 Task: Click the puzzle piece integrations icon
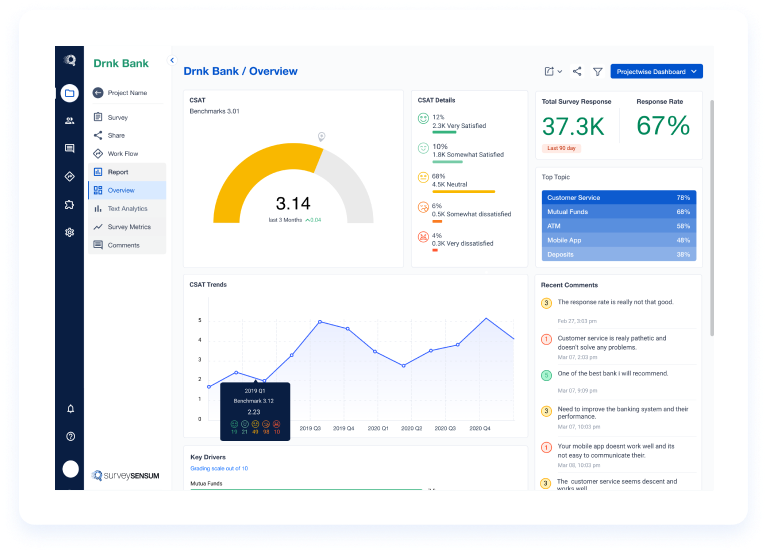[x=69, y=204]
